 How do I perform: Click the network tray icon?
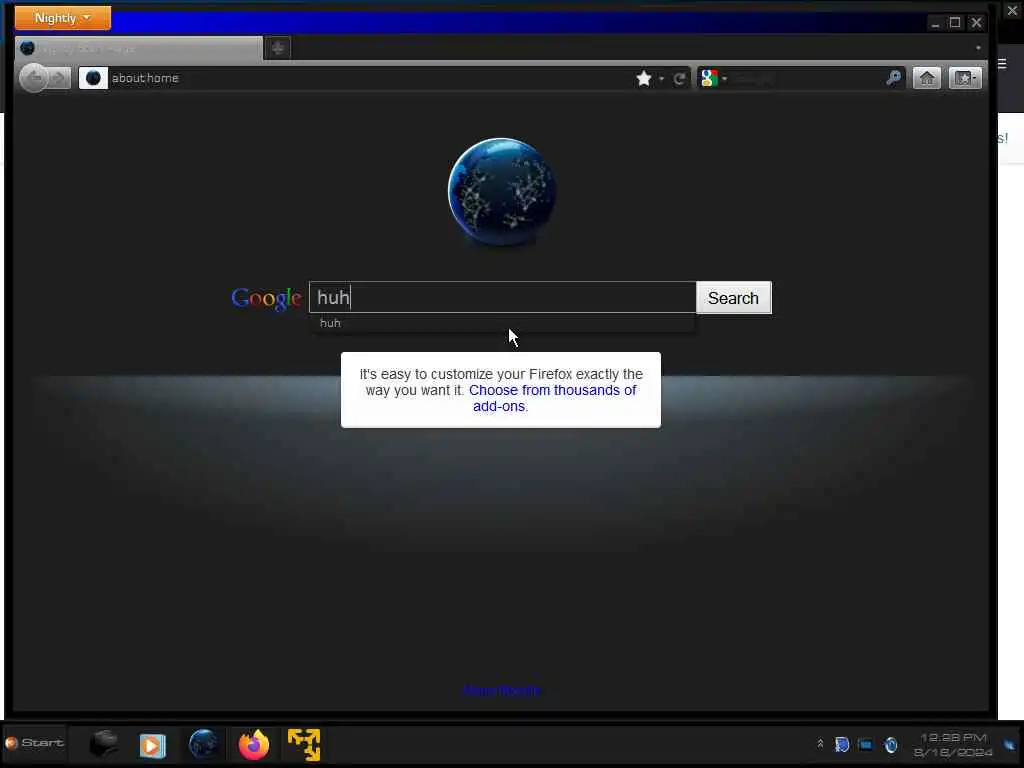pyautogui.click(x=865, y=744)
